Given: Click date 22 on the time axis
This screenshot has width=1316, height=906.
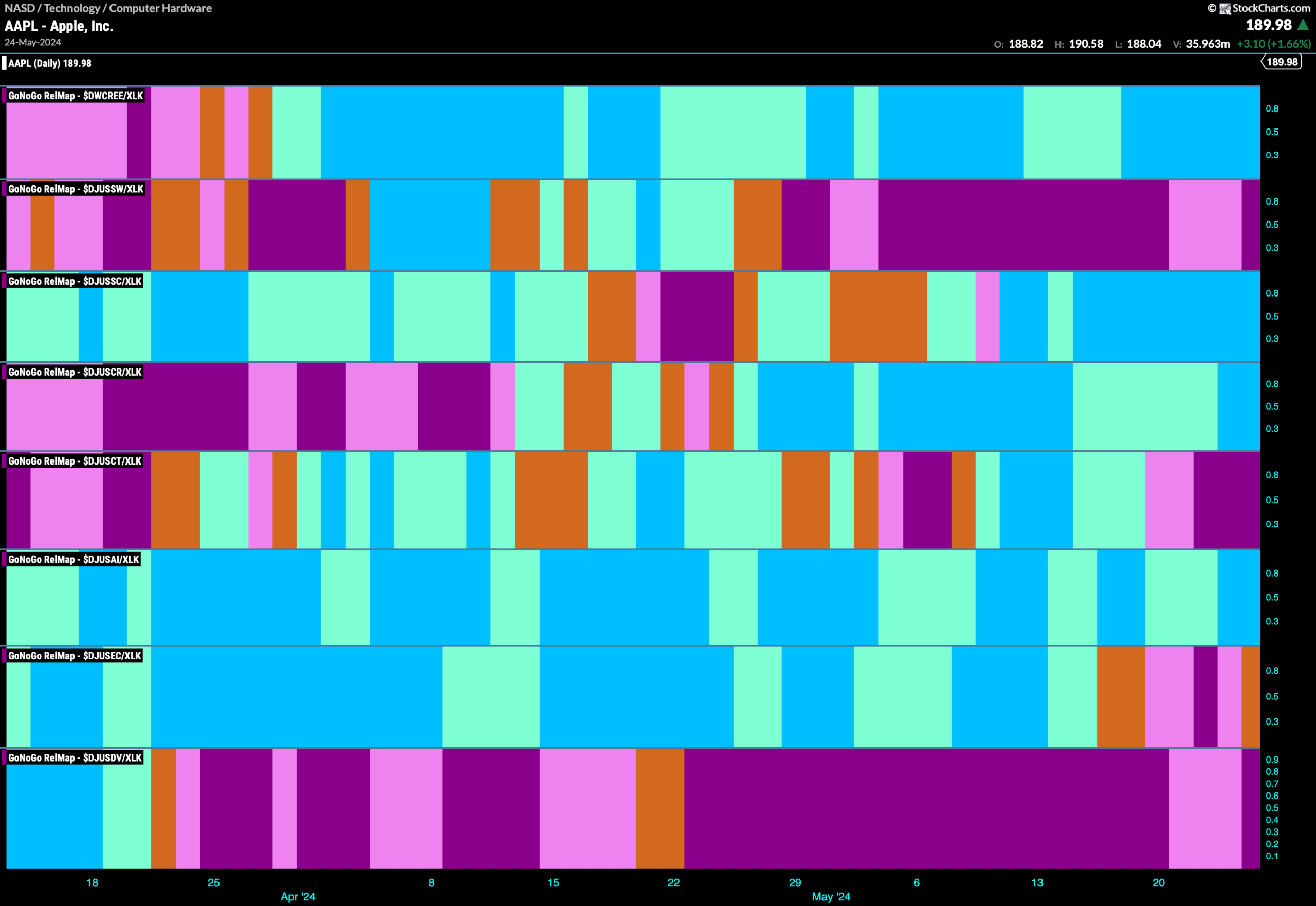Looking at the screenshot, I should 673,883.
